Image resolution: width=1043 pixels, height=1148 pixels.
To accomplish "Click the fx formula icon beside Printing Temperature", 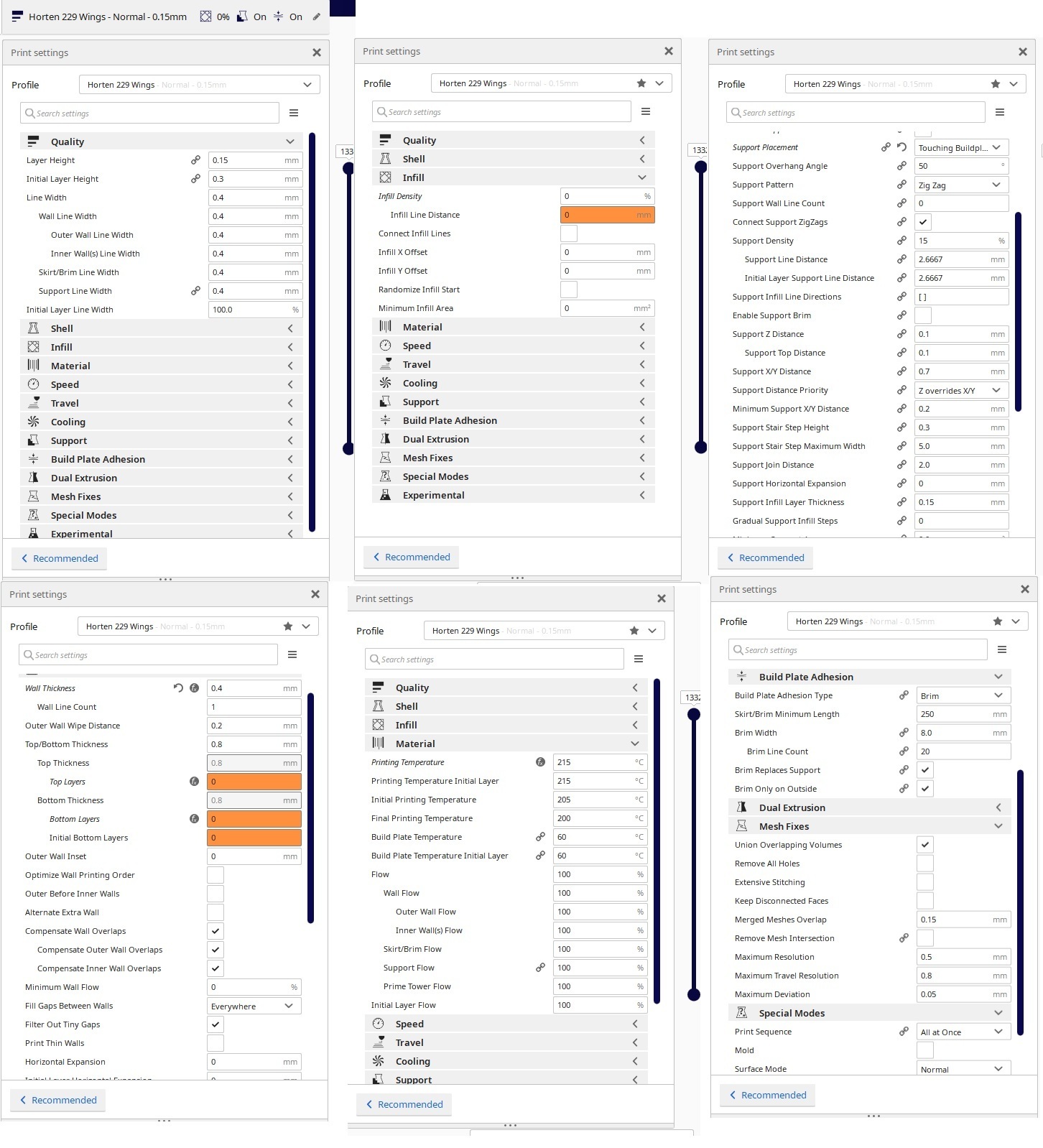I will coord(540,762).
